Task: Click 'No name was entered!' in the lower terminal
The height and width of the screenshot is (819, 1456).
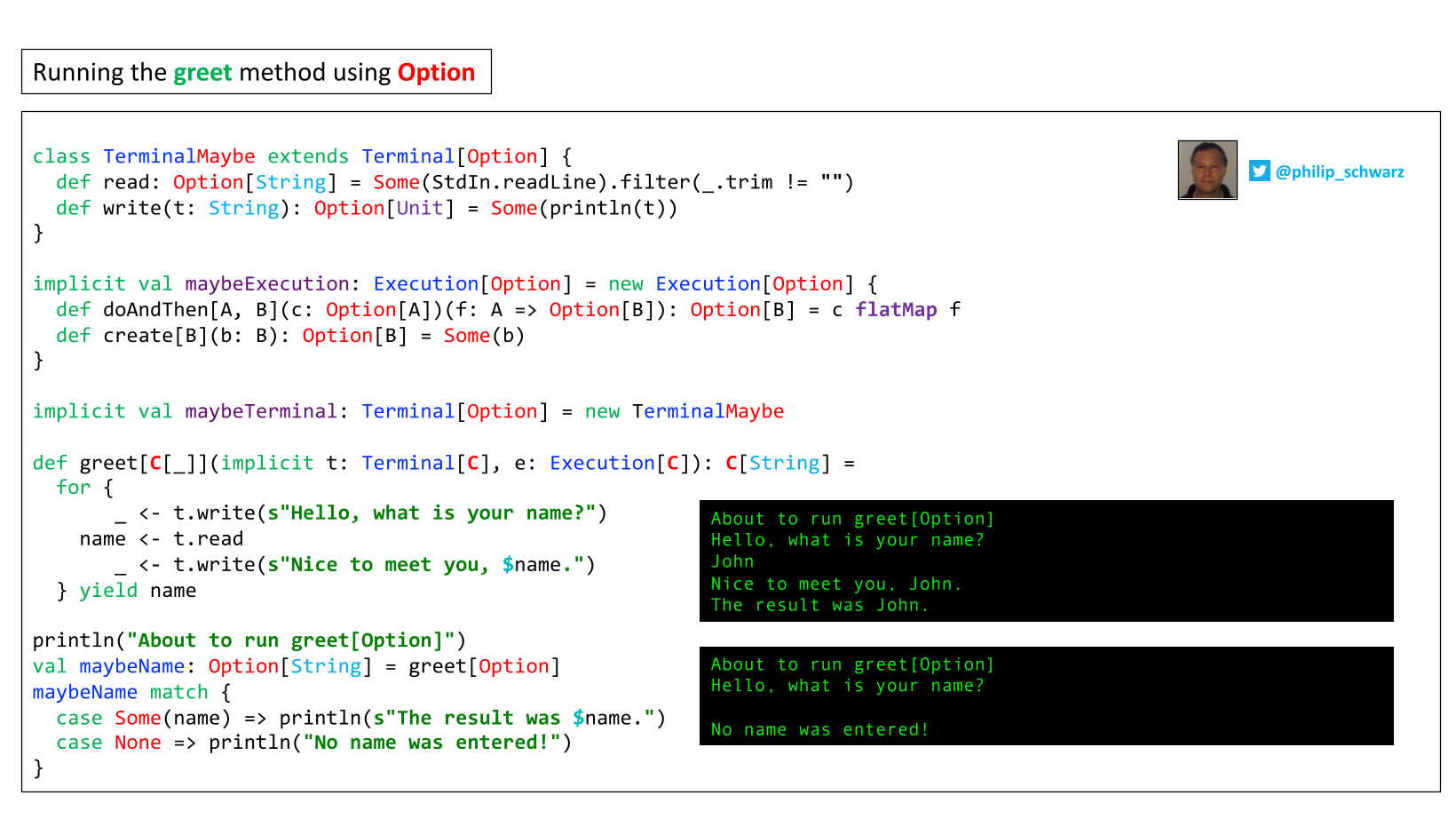Action: pyautogui.click(x=819, y=729)
